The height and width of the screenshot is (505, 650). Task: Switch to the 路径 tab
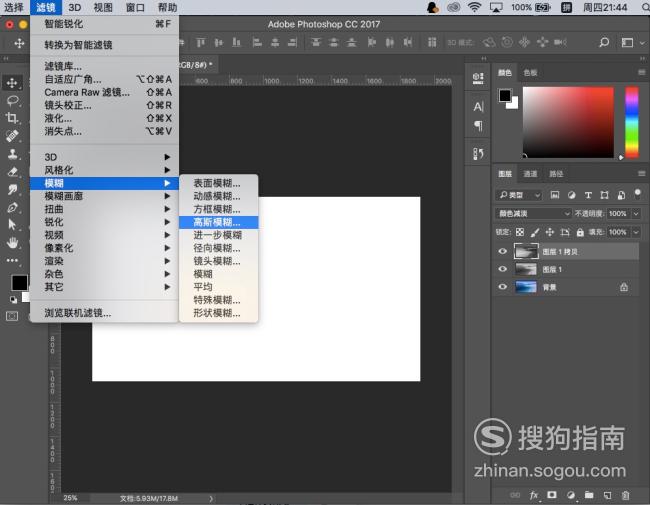click(x=556, y=174)
